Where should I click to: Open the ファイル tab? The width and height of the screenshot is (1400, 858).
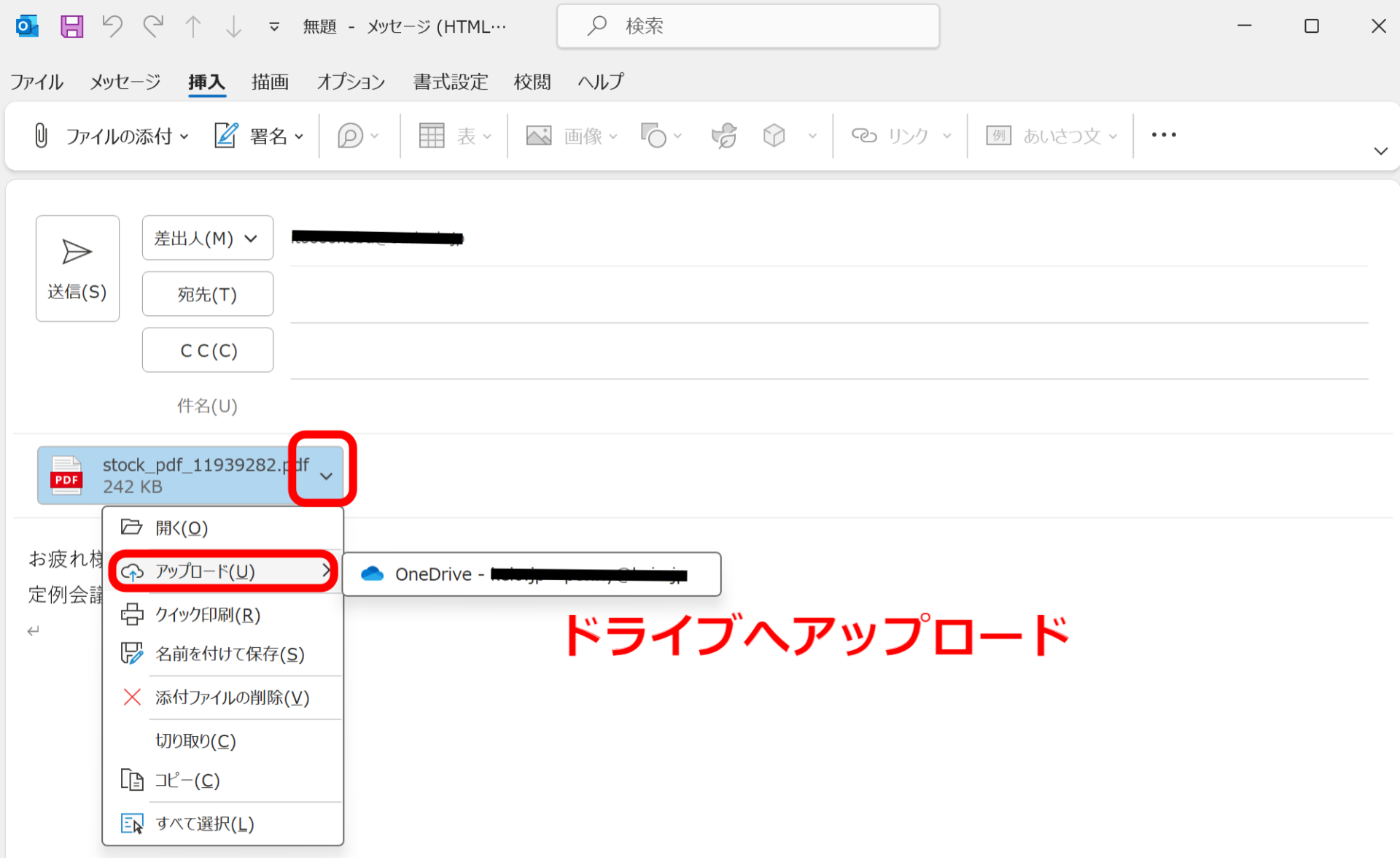tap(36, 82)
